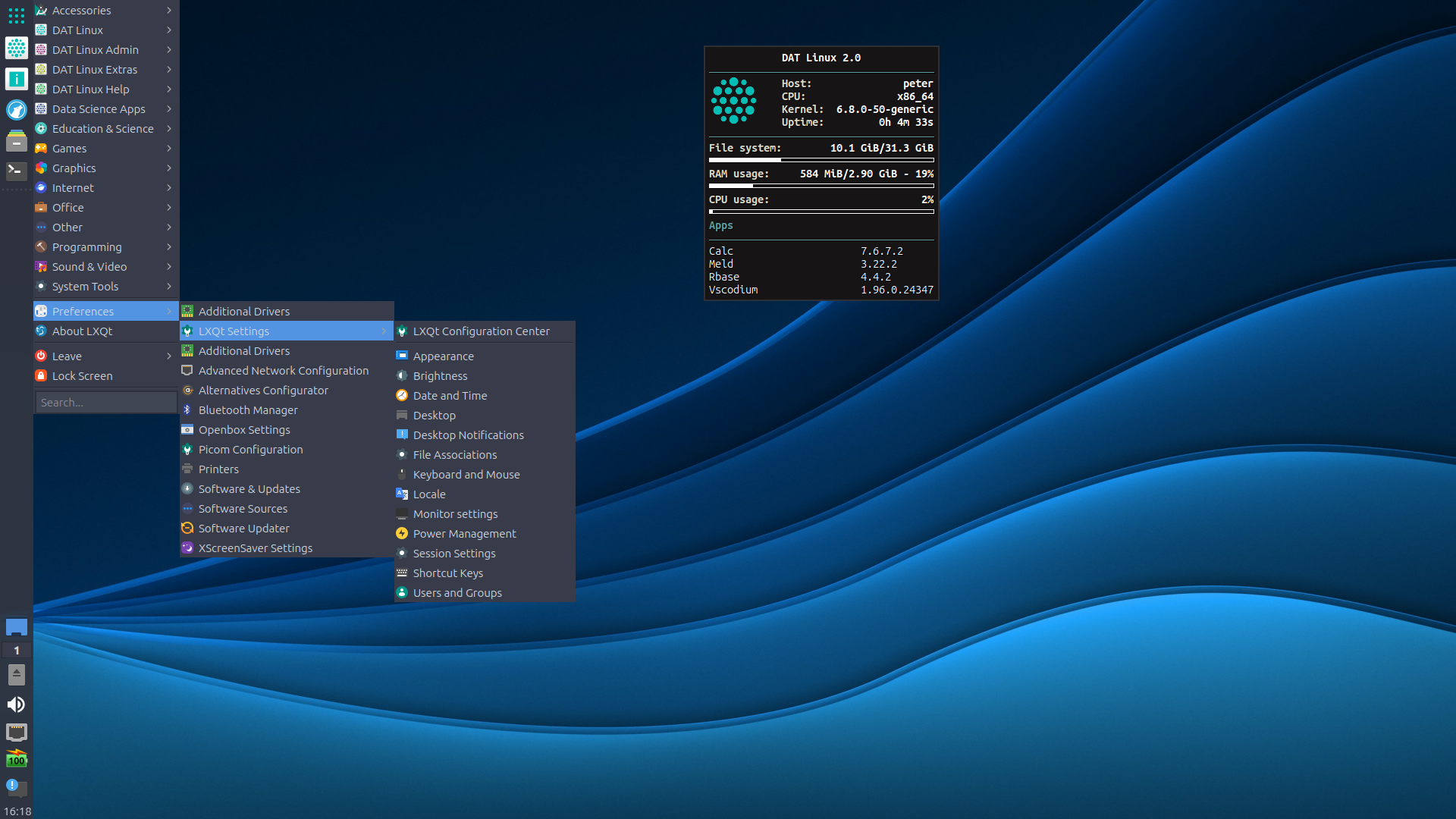Click the 16:18 panel clock

point(17,811)
